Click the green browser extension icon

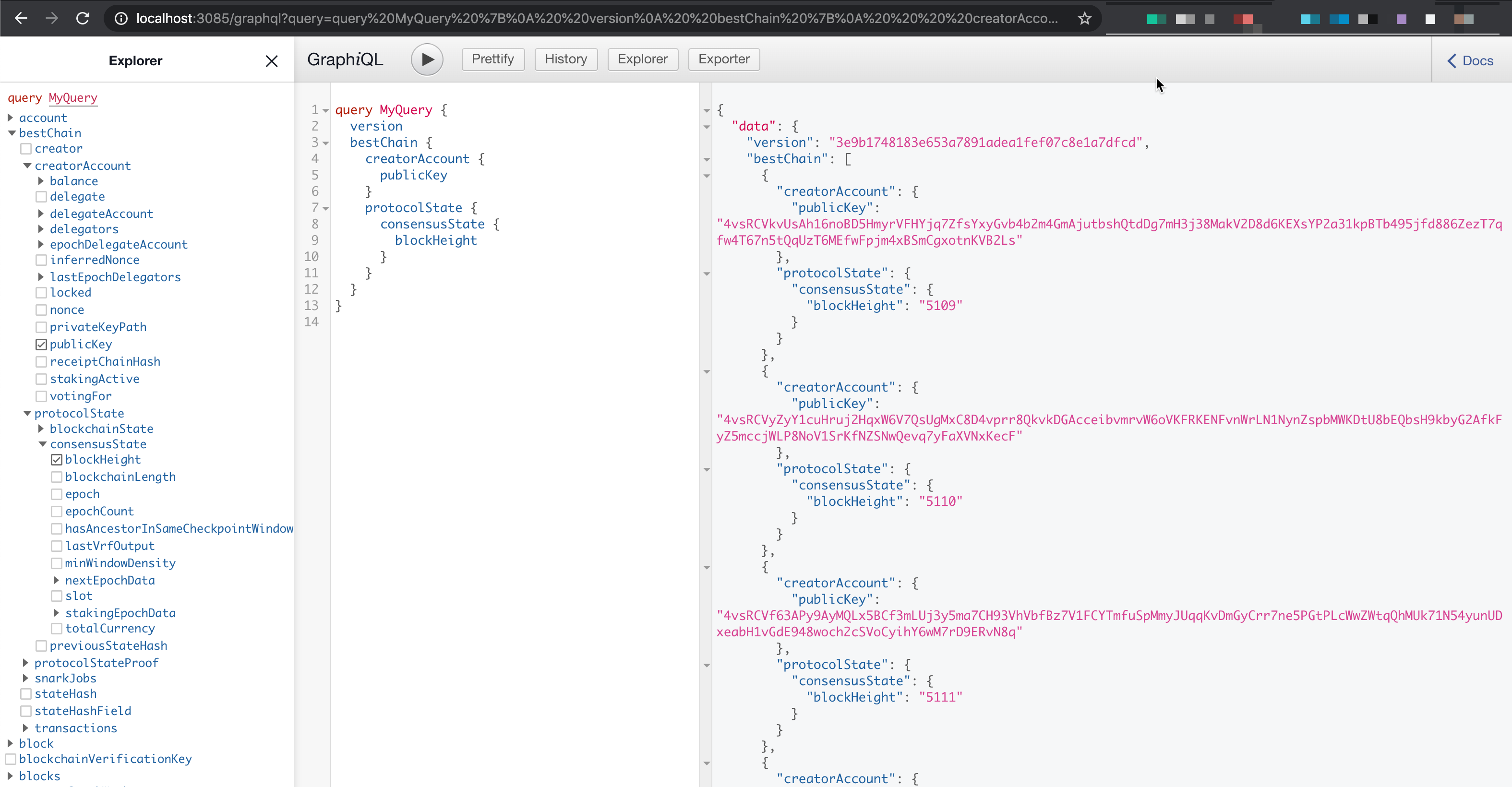point(1156,19)
